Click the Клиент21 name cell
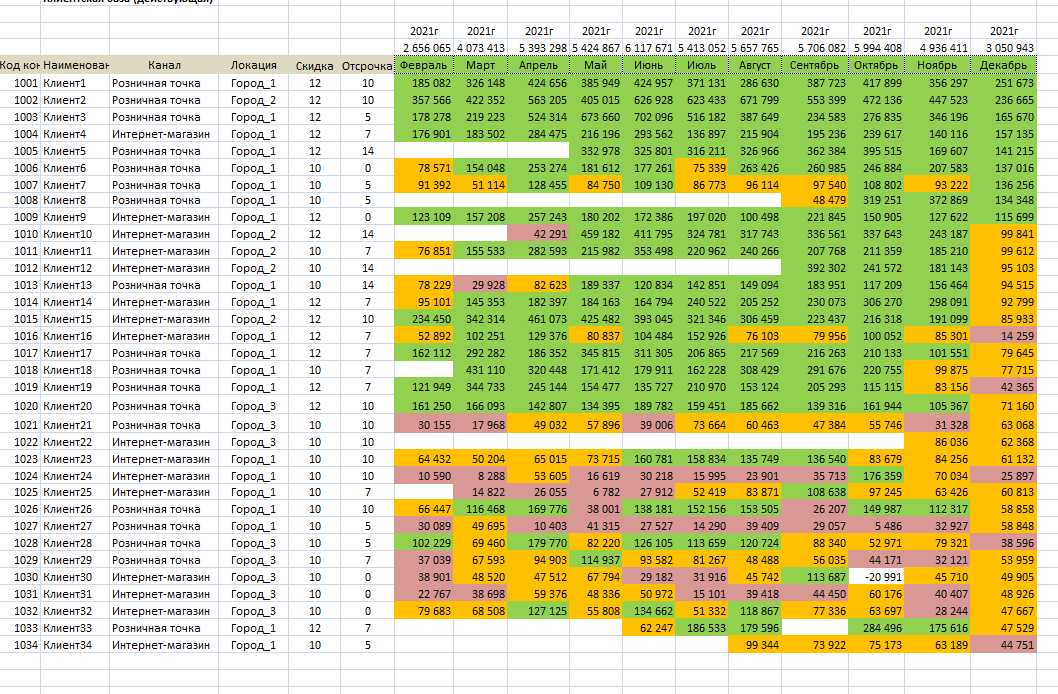Image resolution: width=1058 pixels, height=694 pixels. [x=75, y=425]
